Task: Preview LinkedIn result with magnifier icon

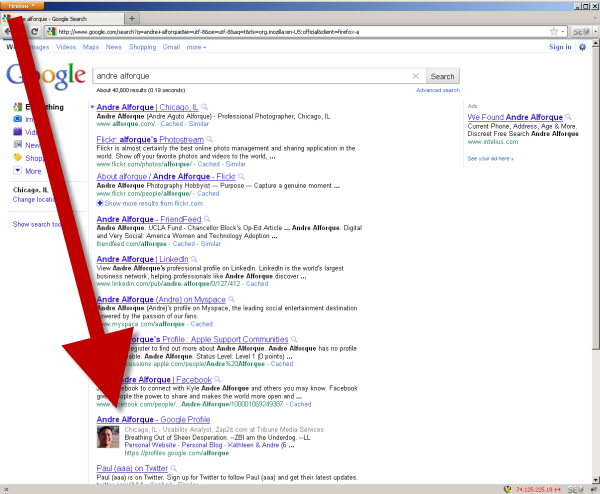Action: (x=194, y=259)
